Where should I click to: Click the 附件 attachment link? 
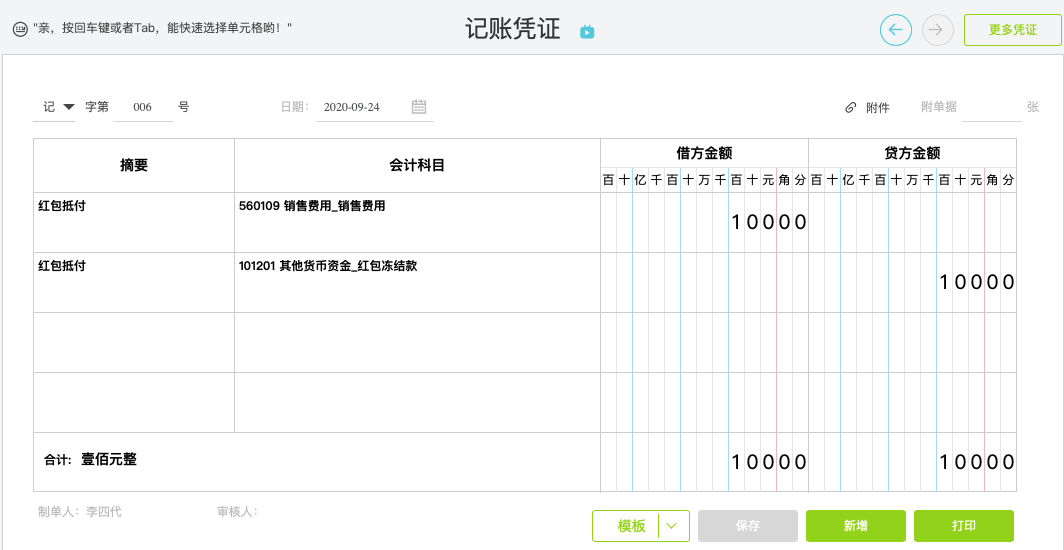click(877, 107)
